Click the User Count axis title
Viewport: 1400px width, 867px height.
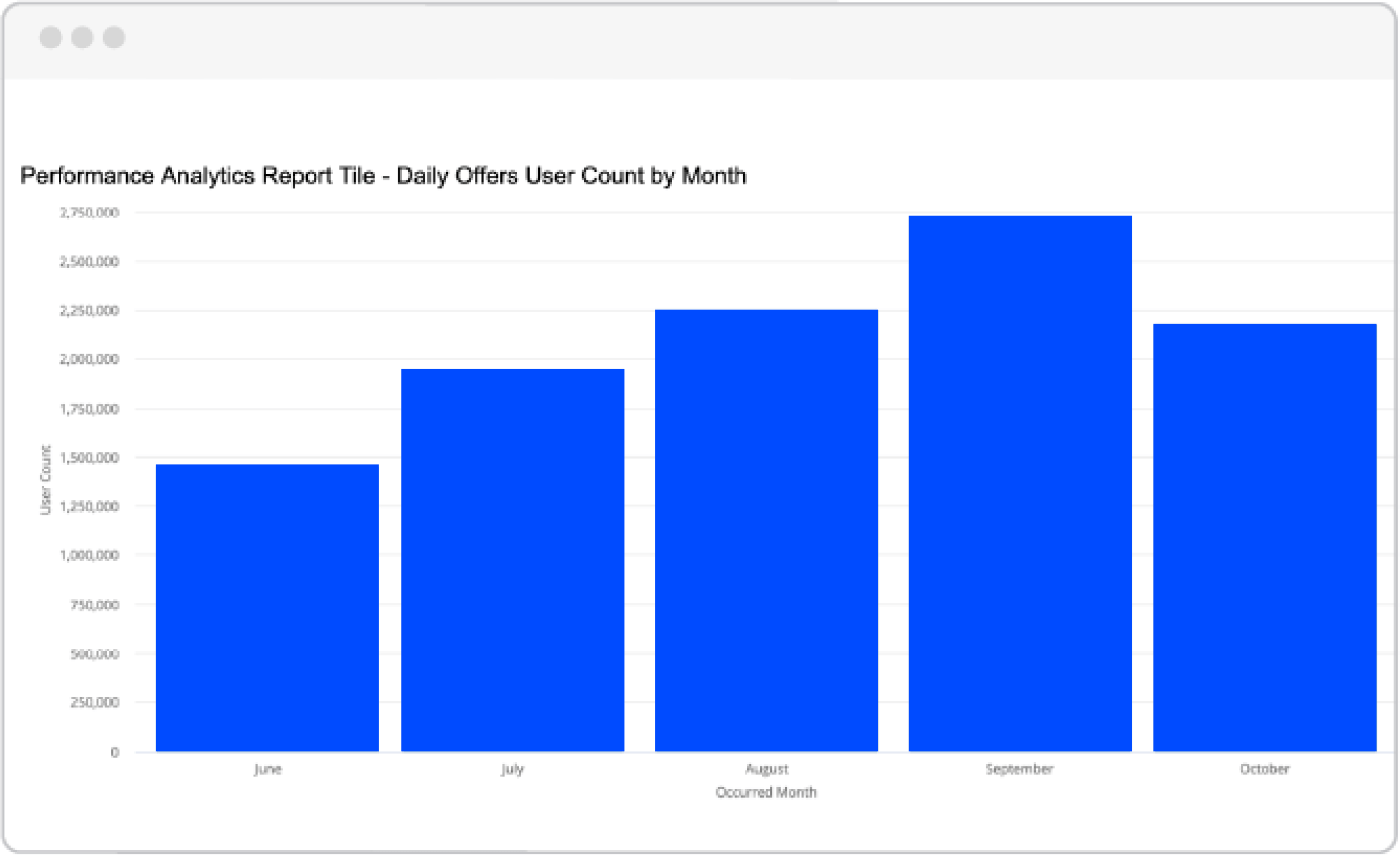coord(45,480)
